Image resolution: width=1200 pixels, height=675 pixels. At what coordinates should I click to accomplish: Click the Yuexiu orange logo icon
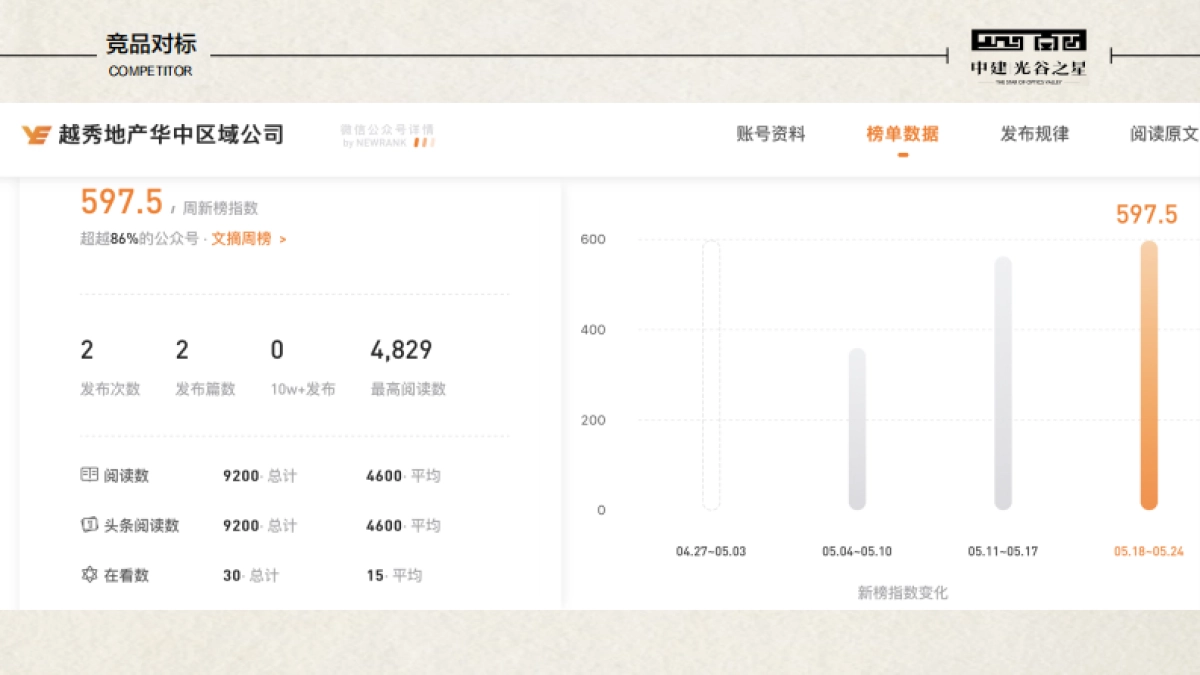pos(36,135)
